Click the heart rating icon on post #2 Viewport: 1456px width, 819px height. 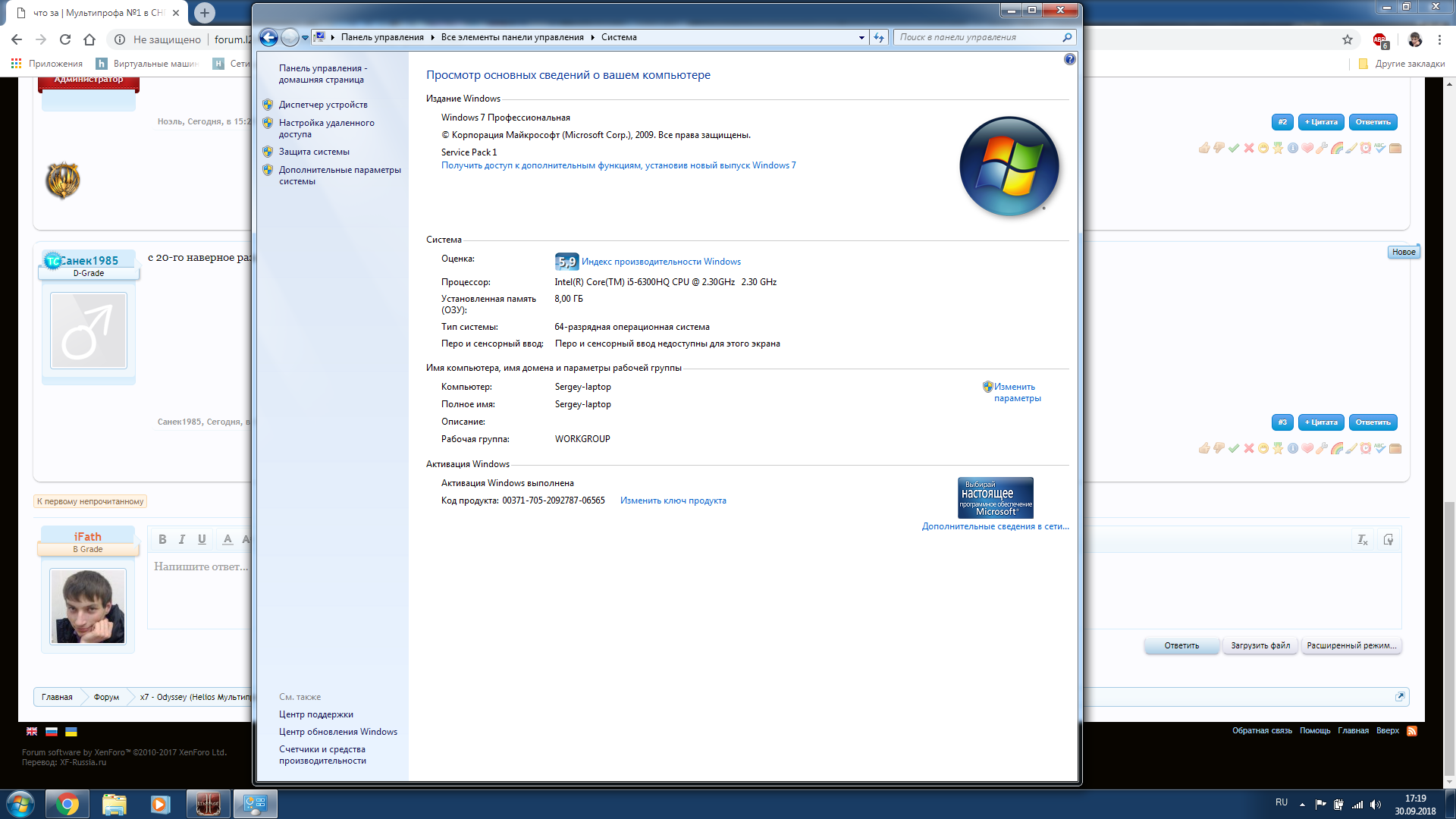[x=1307, y=148]
